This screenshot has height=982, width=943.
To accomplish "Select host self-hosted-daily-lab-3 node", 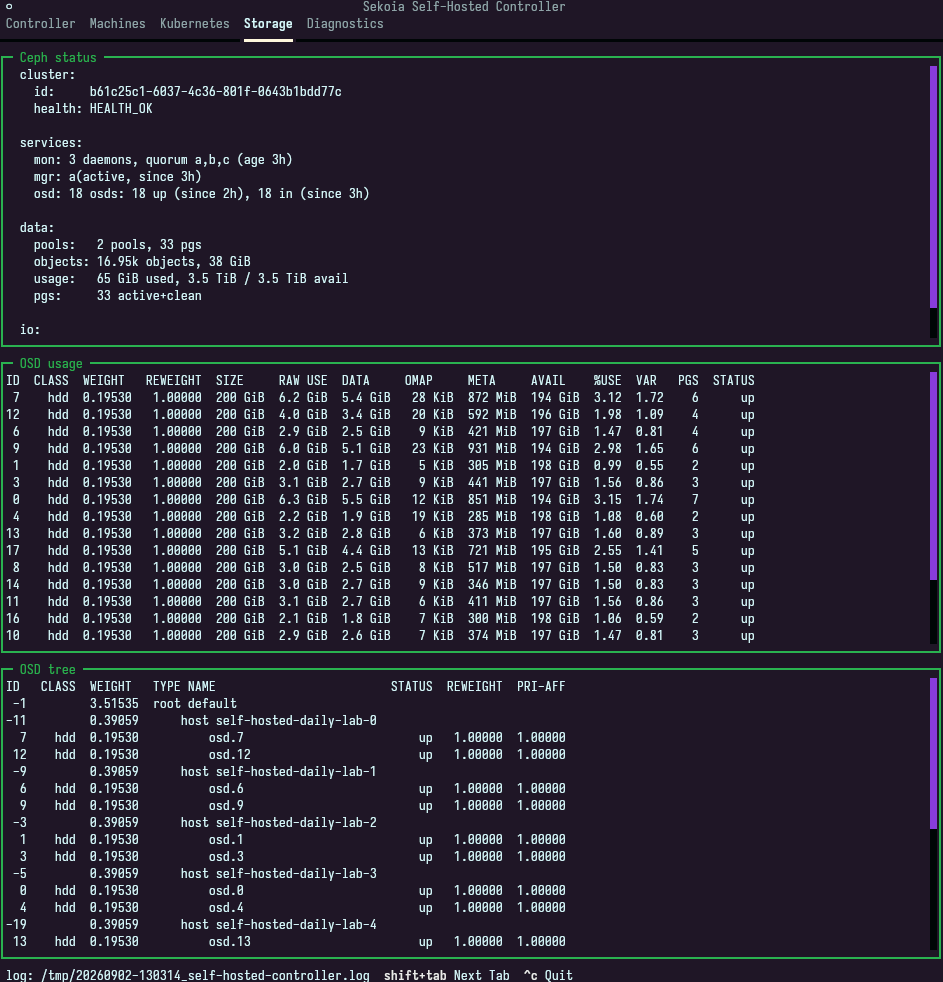I will coord(279,874).
